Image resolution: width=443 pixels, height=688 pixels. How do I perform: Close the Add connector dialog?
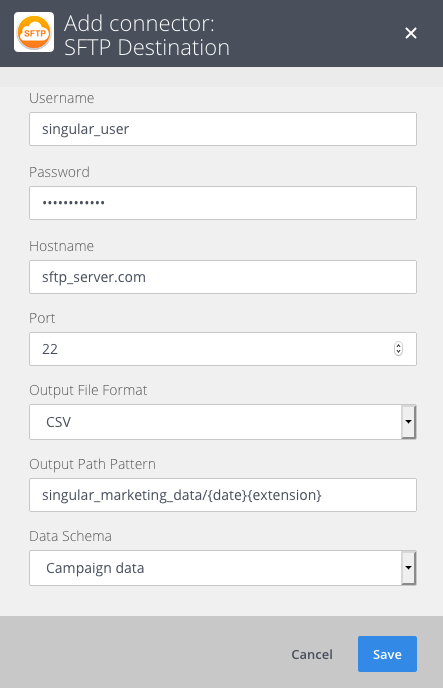pos(411,33)
